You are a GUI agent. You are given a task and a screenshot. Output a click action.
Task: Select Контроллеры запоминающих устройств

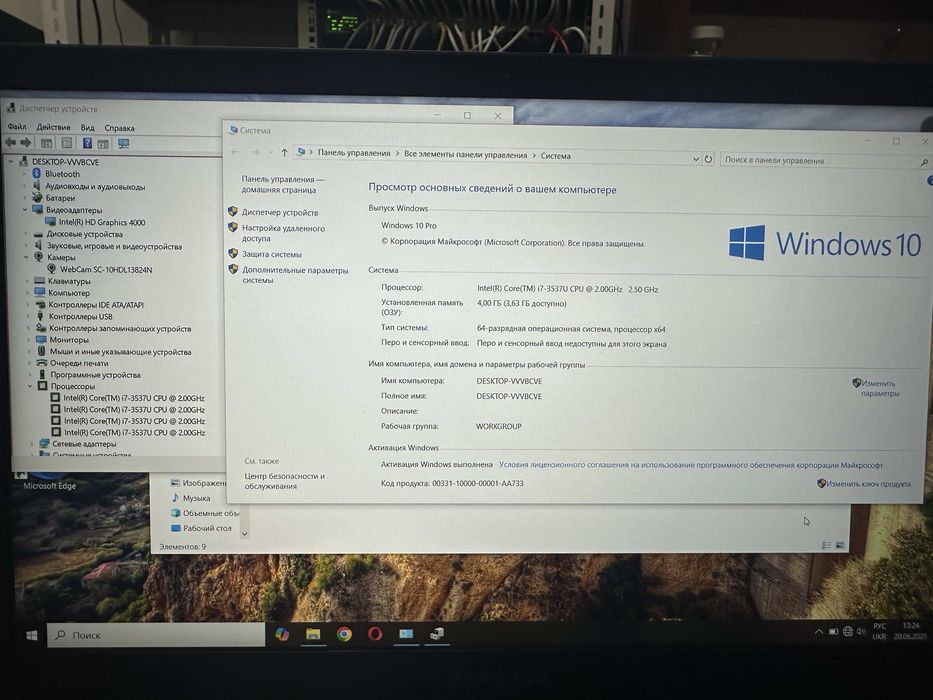point(120,328)
